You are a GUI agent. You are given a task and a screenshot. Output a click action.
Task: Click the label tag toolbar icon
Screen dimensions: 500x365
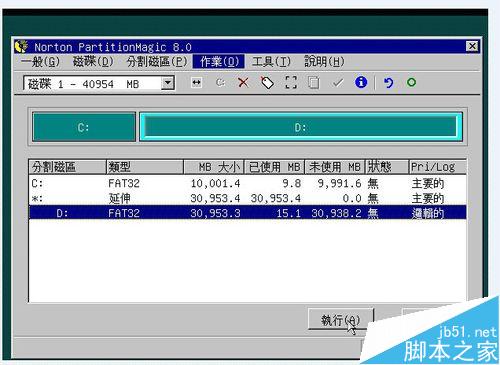click(x=267, y=82)
